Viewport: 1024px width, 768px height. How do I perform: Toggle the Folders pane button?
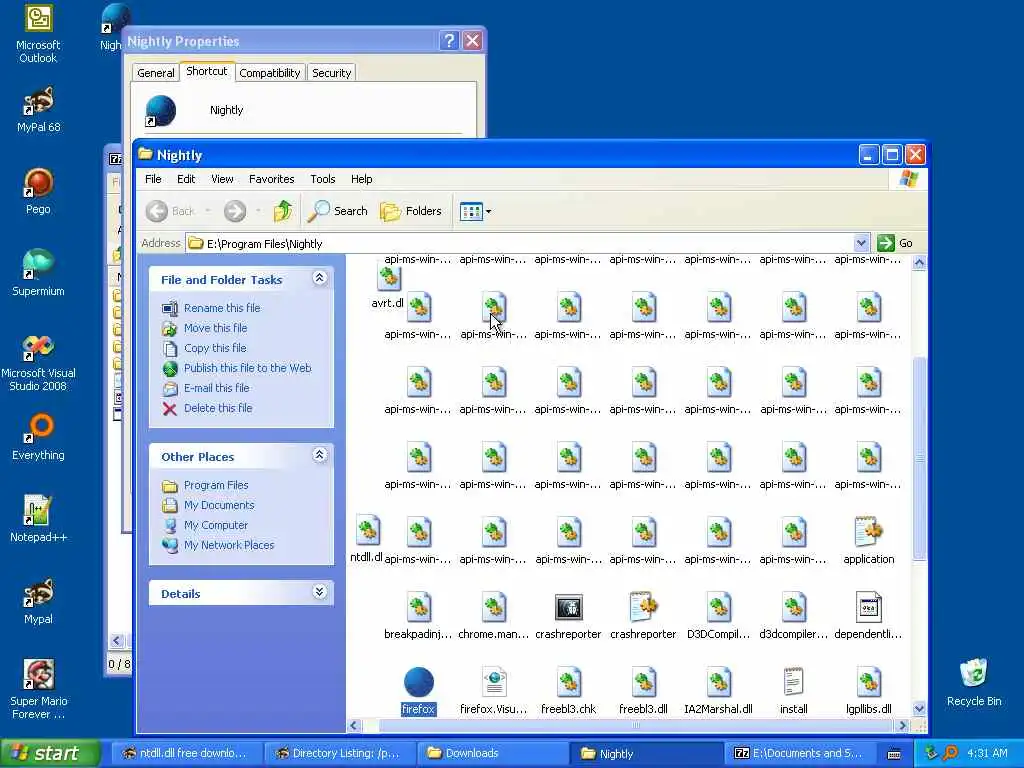411,211
